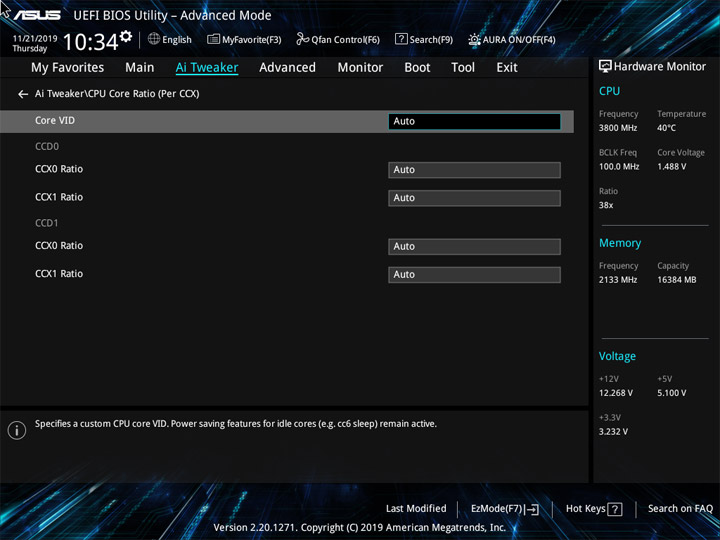Click the CCD1 CCX1 Ratio field
Image resolution: width=720 pixels, height=540 pixels.
tap(474, 275)
